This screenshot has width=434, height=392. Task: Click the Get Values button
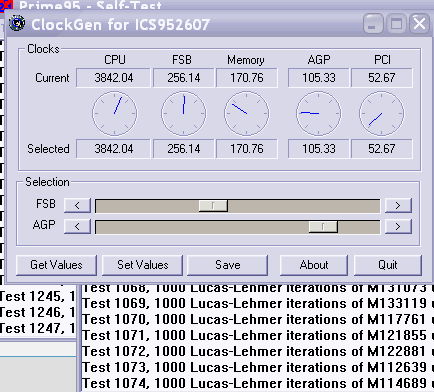pyautogui.click(x=56, y=265)
